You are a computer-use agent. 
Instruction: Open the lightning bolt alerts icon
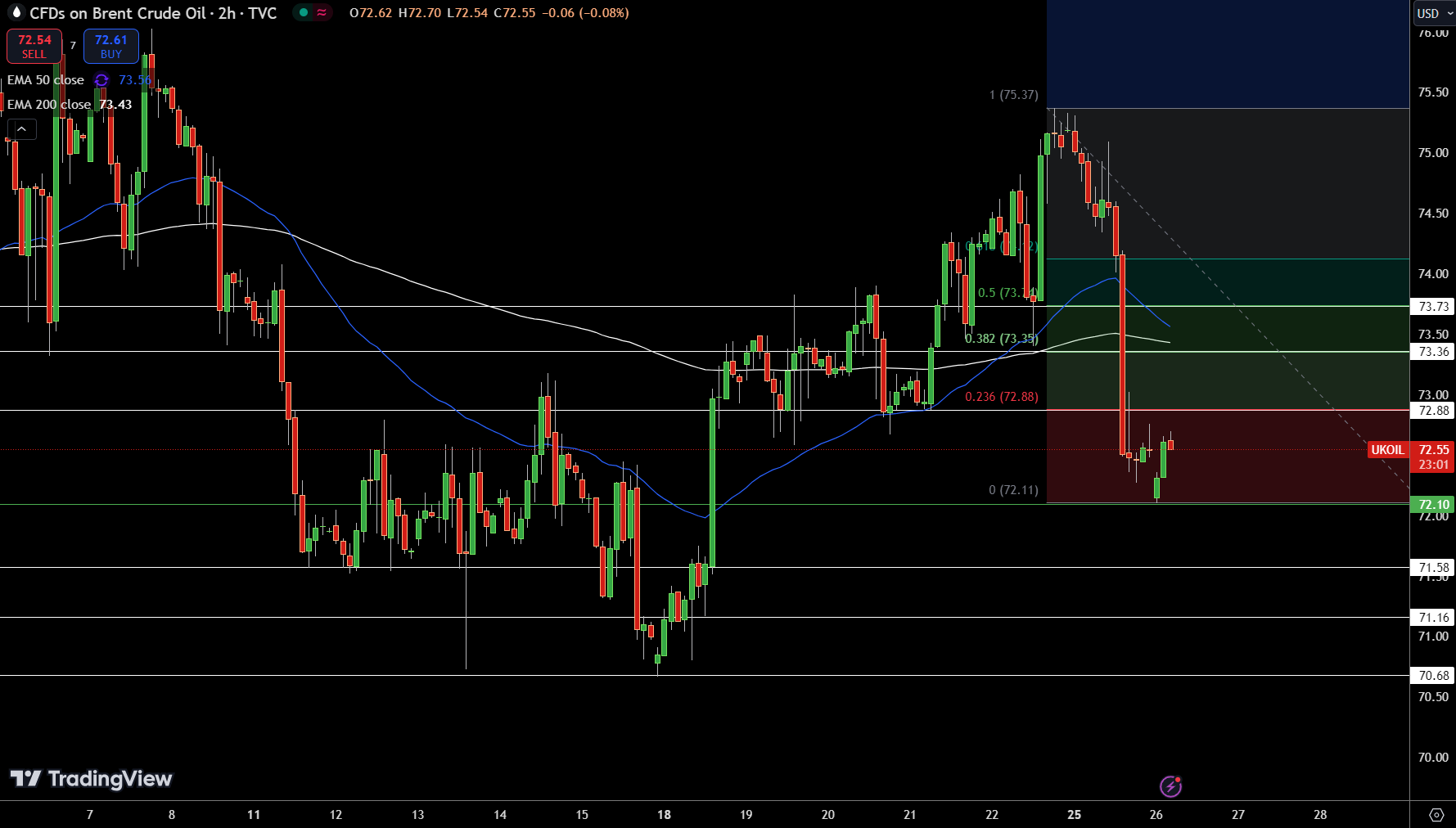tap(1170, 786)
